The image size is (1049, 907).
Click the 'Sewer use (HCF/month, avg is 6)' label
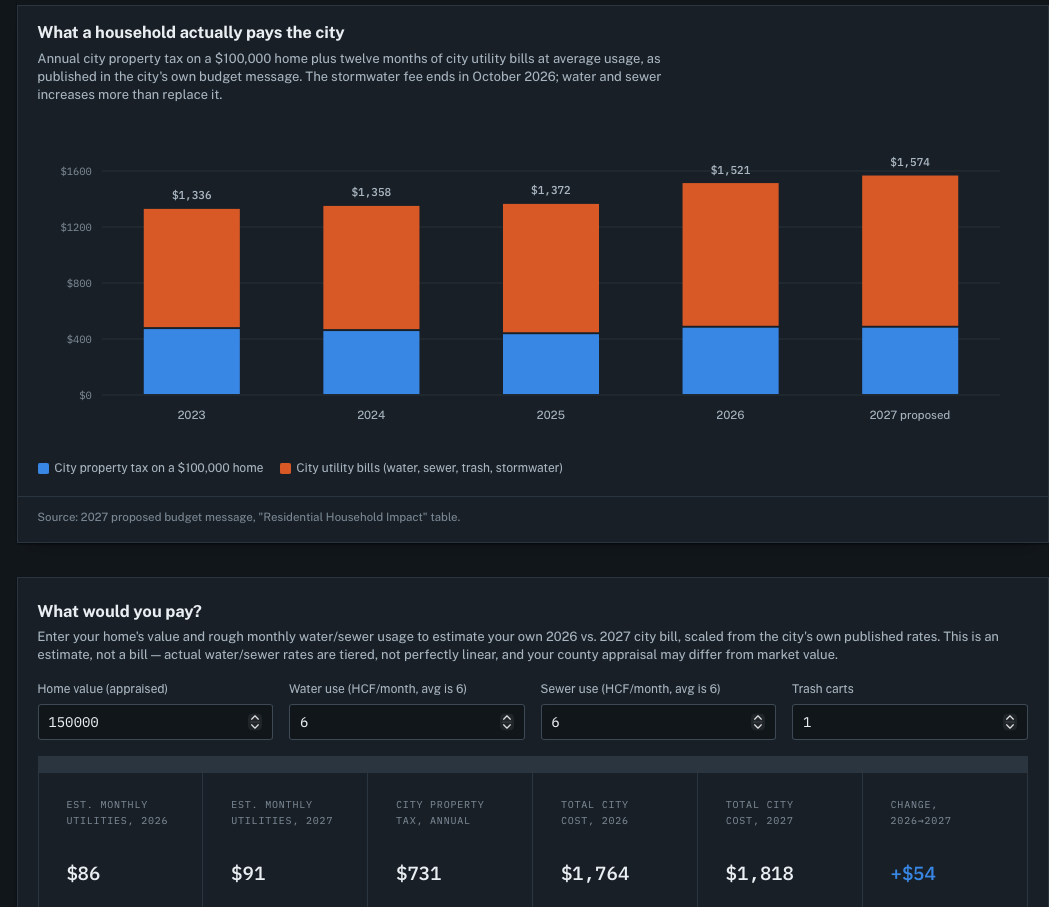630,689
